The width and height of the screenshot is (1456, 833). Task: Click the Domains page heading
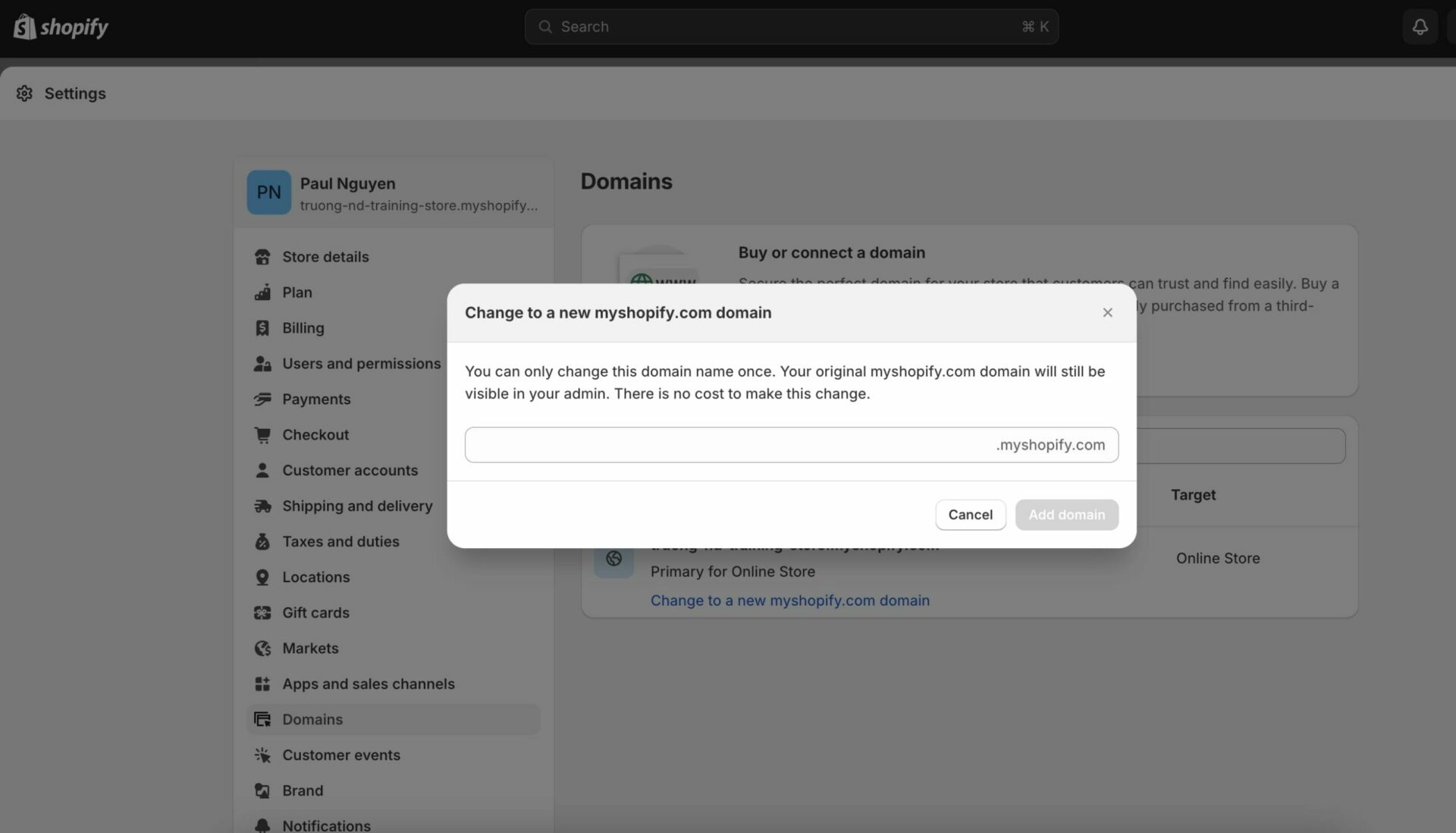[x=626, y=182]
